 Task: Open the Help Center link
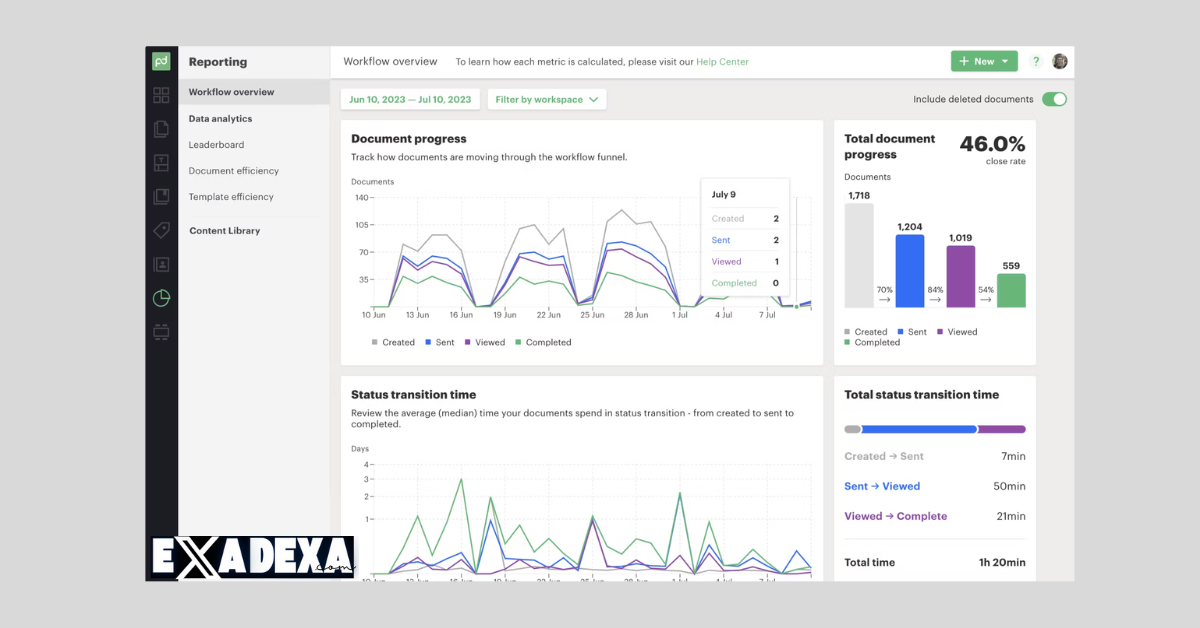(x=720, y=62)
